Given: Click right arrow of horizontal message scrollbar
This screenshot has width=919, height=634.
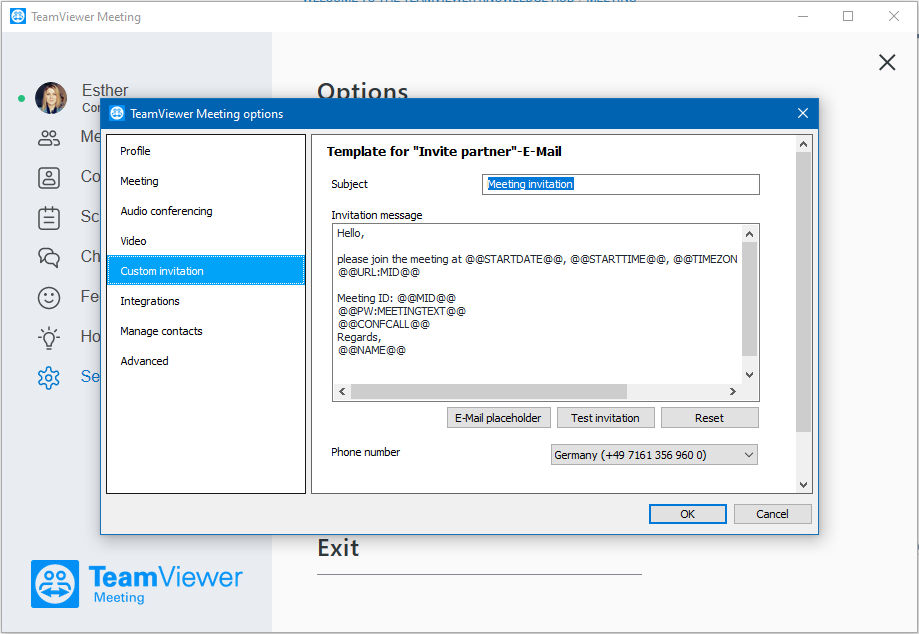Looking at the screenshot, I should tap(732, 391).
